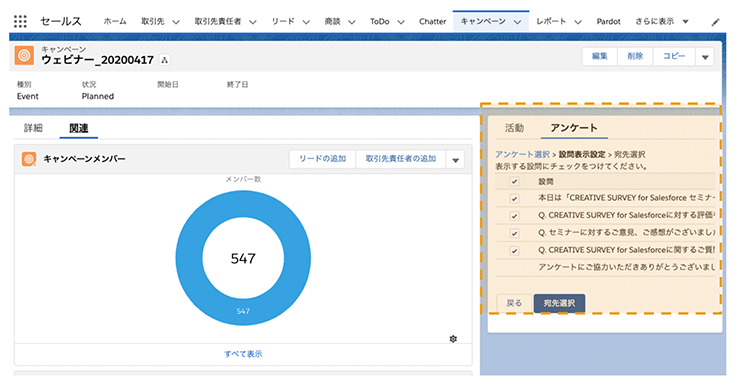Click the Event type value
Viewport: 740px width, 390px height.
(27, 96)
